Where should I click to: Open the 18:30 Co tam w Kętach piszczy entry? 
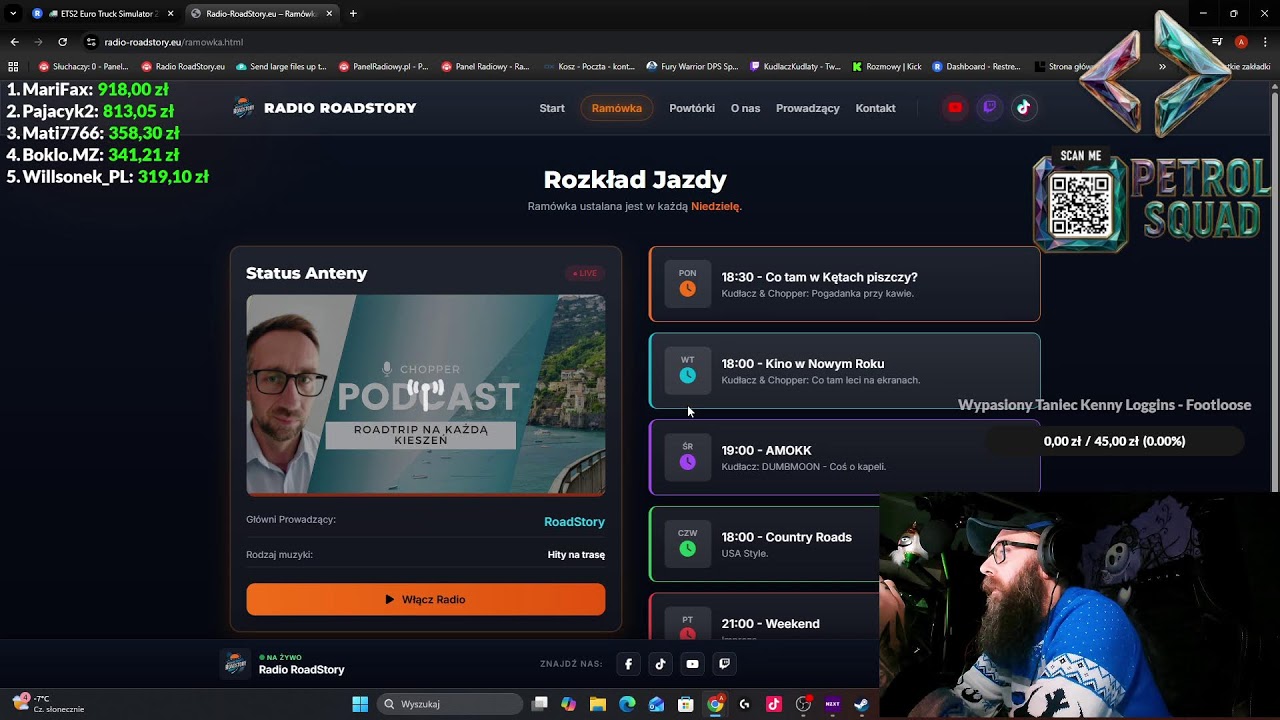coord(845,284)
